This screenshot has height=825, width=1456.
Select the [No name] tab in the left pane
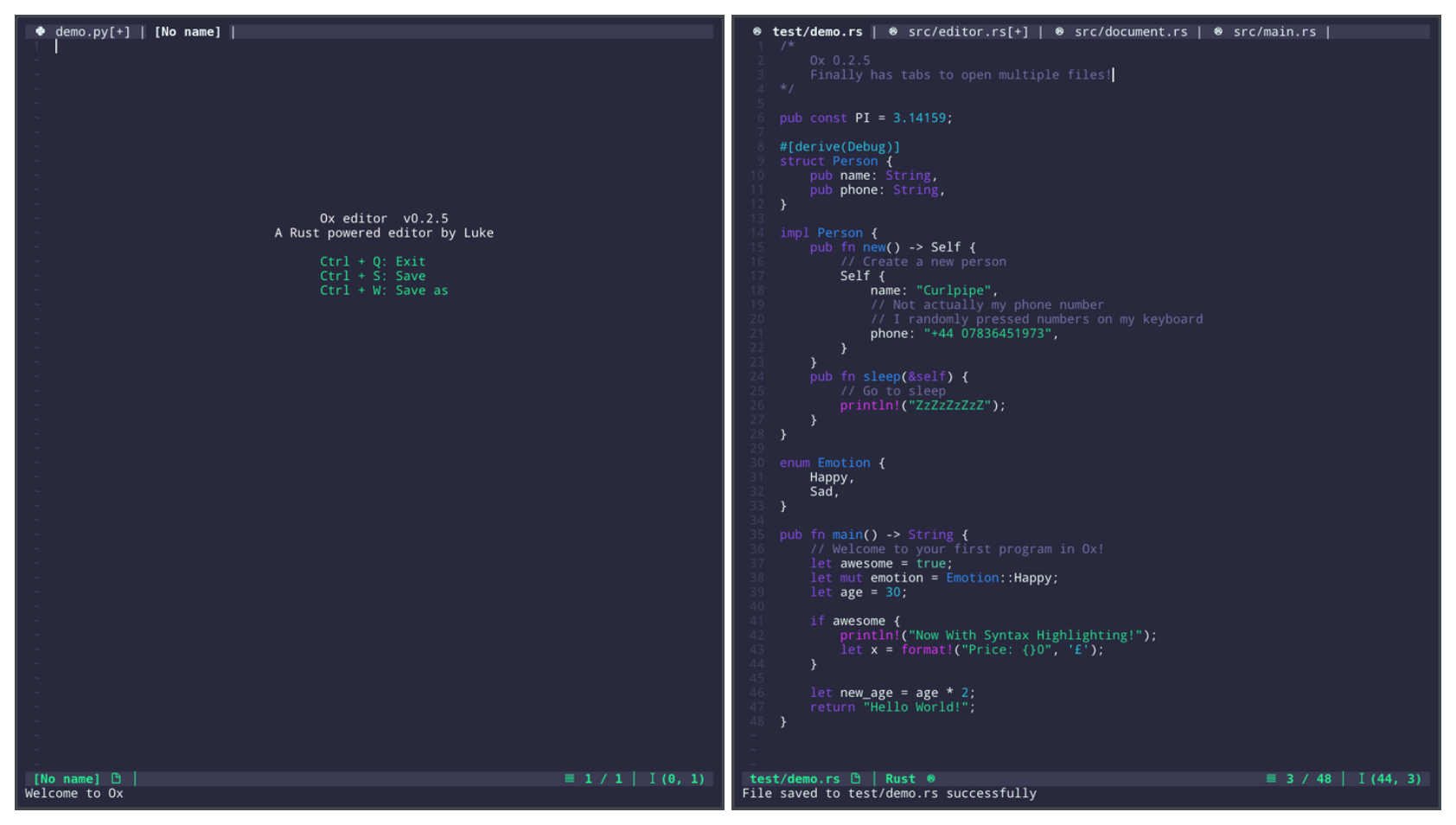point(188,31)
